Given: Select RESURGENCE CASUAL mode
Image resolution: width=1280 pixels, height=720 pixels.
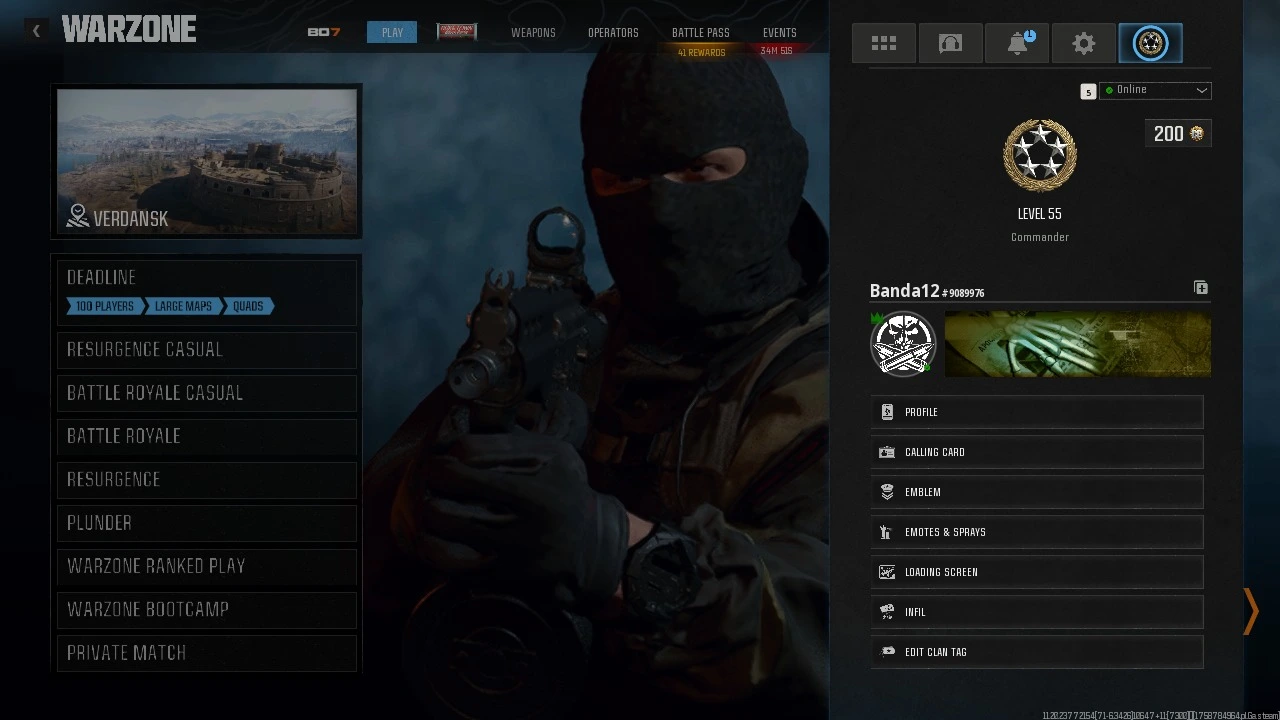Looking at the screenshot, I should (207, 350).
